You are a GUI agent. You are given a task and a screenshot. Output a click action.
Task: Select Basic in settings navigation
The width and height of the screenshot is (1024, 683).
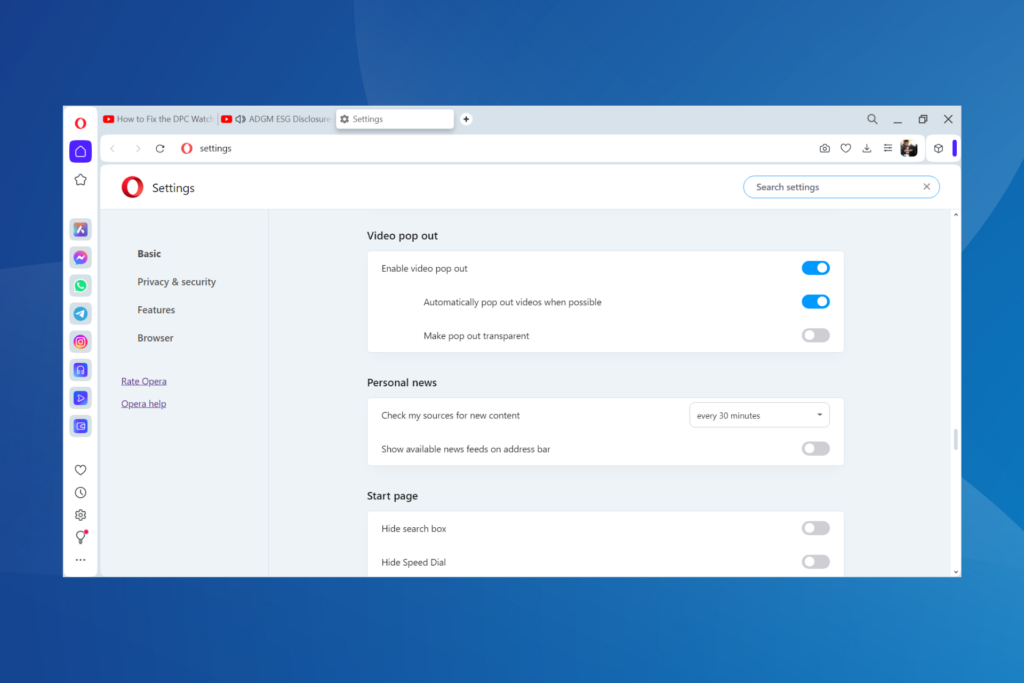click(x=149, y=253)
